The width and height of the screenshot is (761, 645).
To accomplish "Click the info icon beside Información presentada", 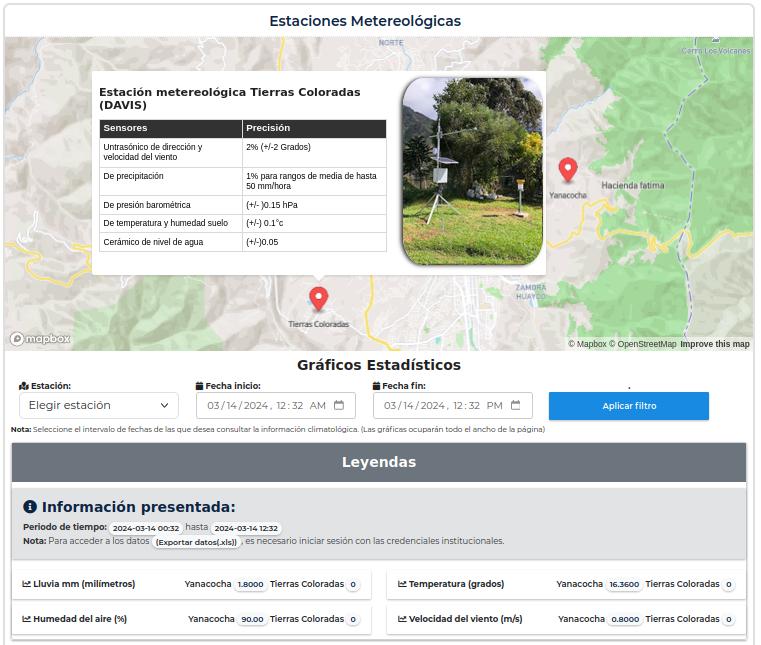I will [30, 507].
